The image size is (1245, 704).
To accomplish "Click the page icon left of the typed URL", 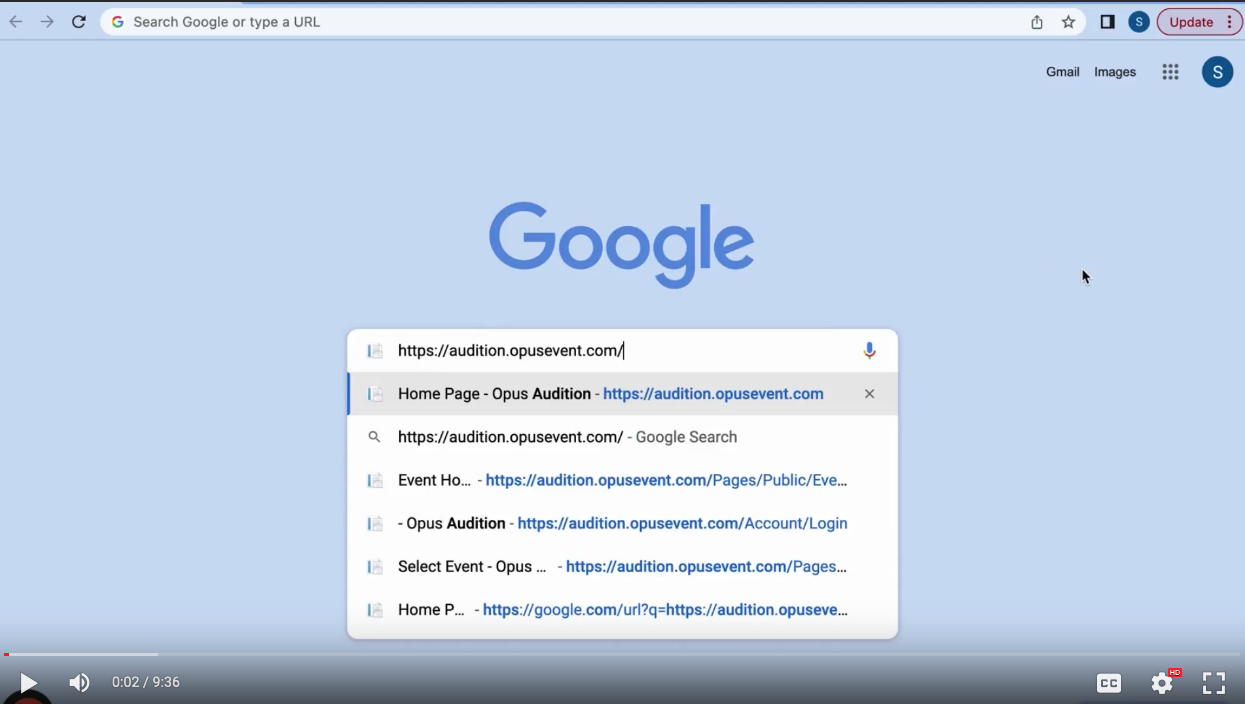I will [375, 351].
